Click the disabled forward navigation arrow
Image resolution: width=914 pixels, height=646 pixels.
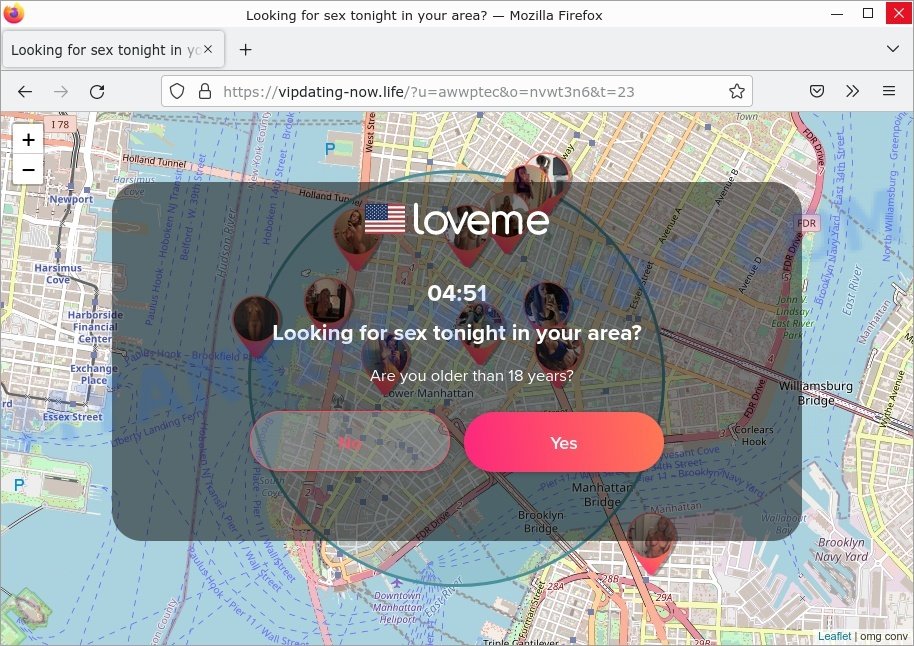pyautogui.click(x=61, y=92)
